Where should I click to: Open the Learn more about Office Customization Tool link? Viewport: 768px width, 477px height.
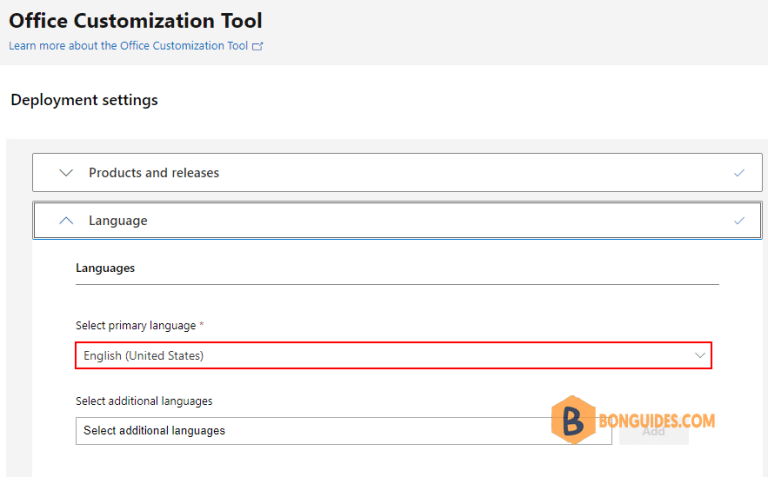tap(128, 46)
